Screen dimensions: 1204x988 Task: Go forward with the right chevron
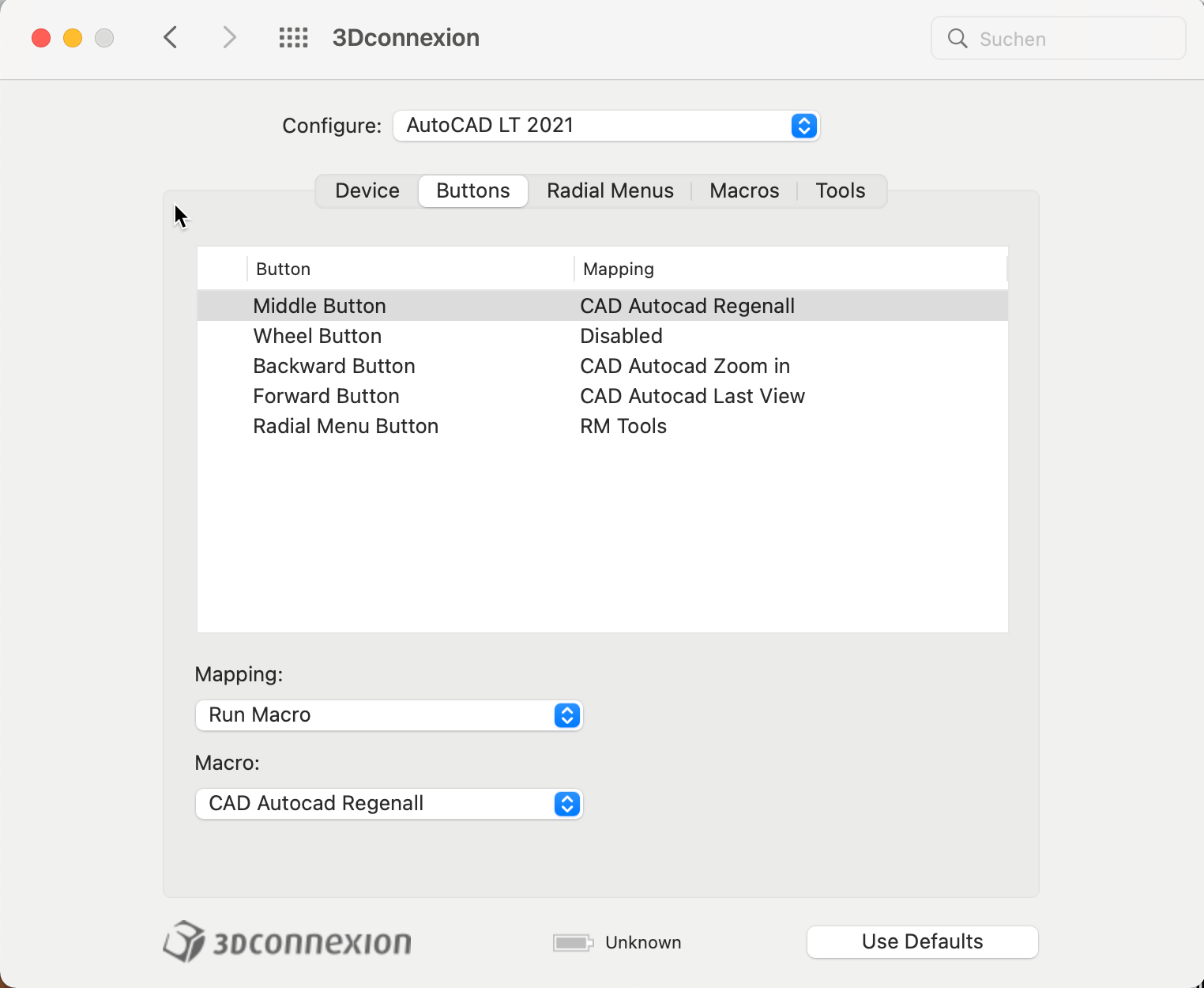[x=229, y=37]
